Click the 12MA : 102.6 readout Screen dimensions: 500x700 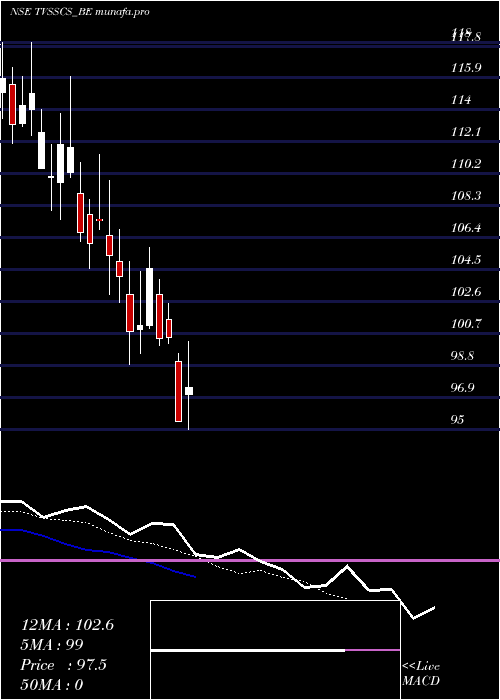pos(67,625)
